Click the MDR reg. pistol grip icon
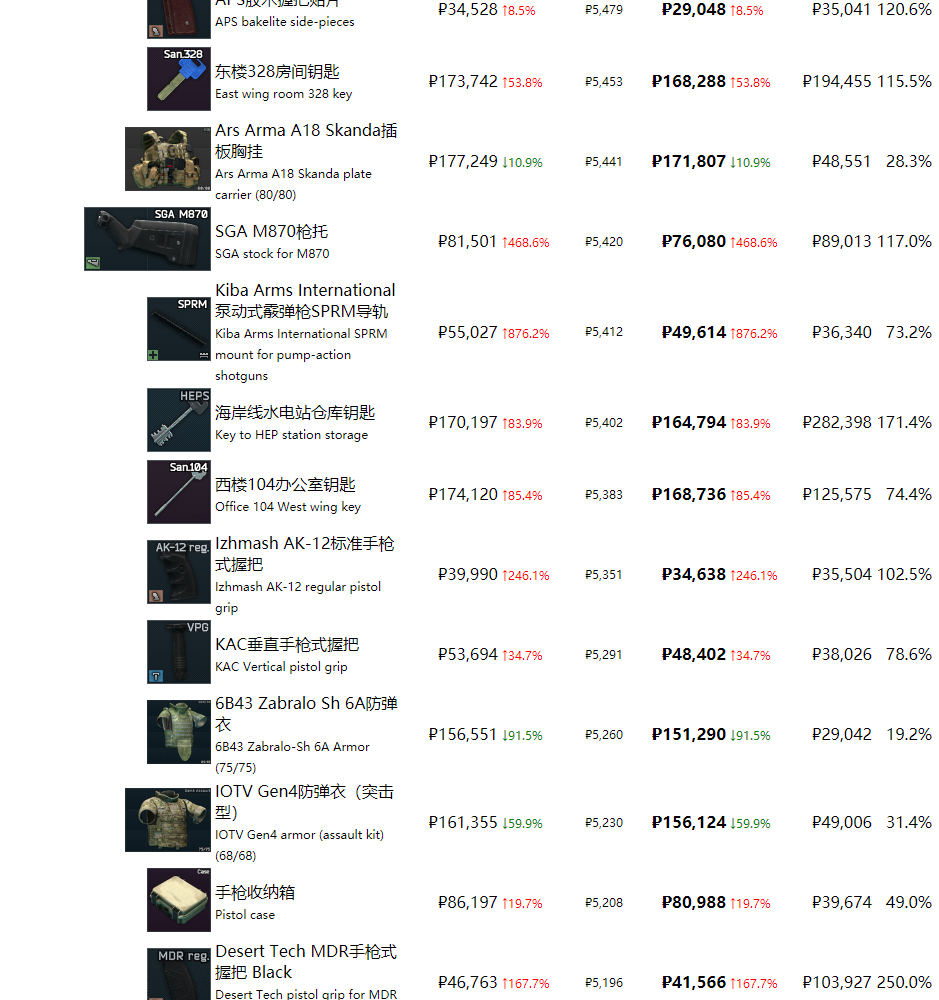The width and height of the screenshot is (939, 1000). tap(178, 974)
